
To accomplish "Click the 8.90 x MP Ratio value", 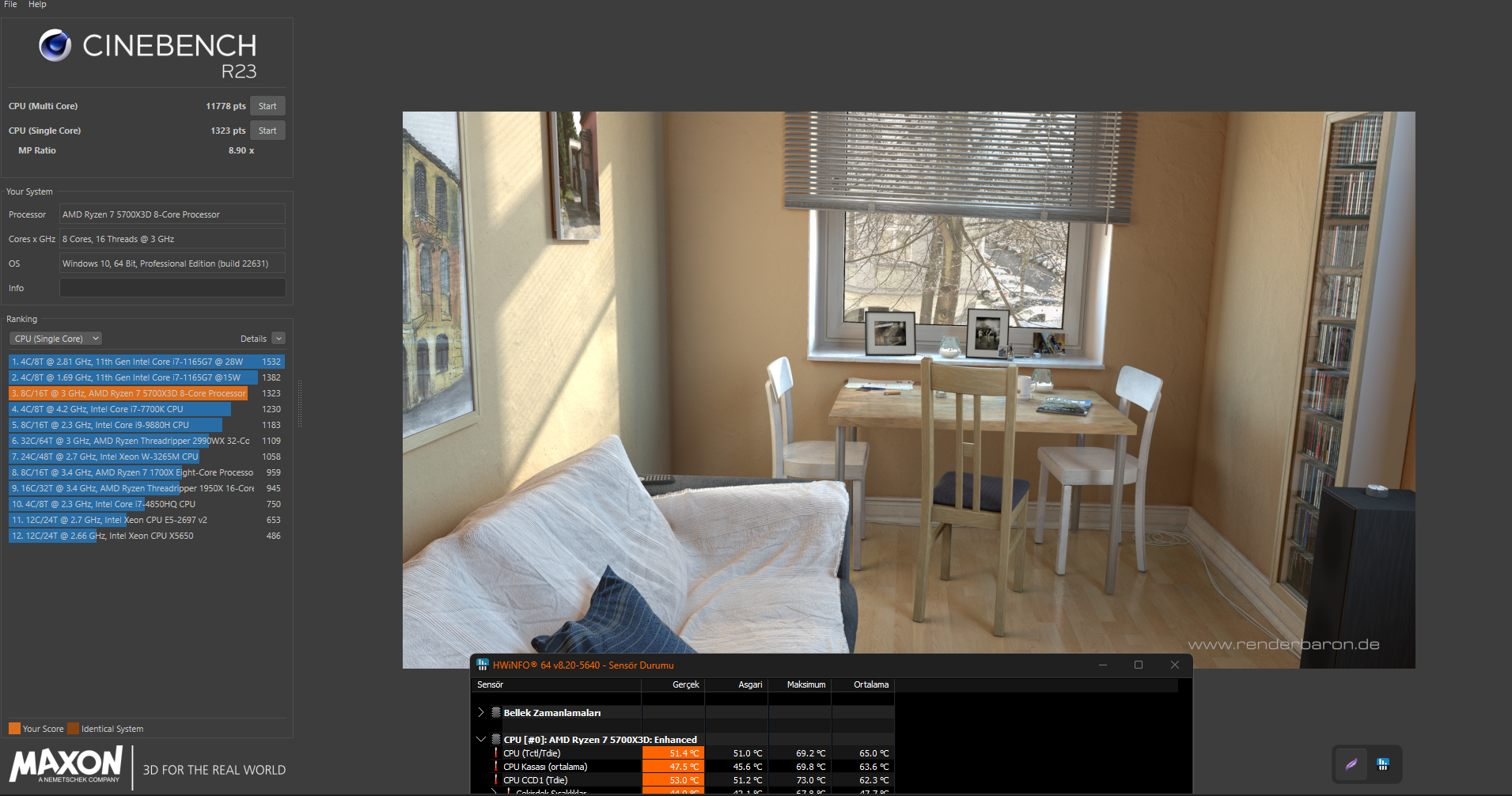I will 241,150.
